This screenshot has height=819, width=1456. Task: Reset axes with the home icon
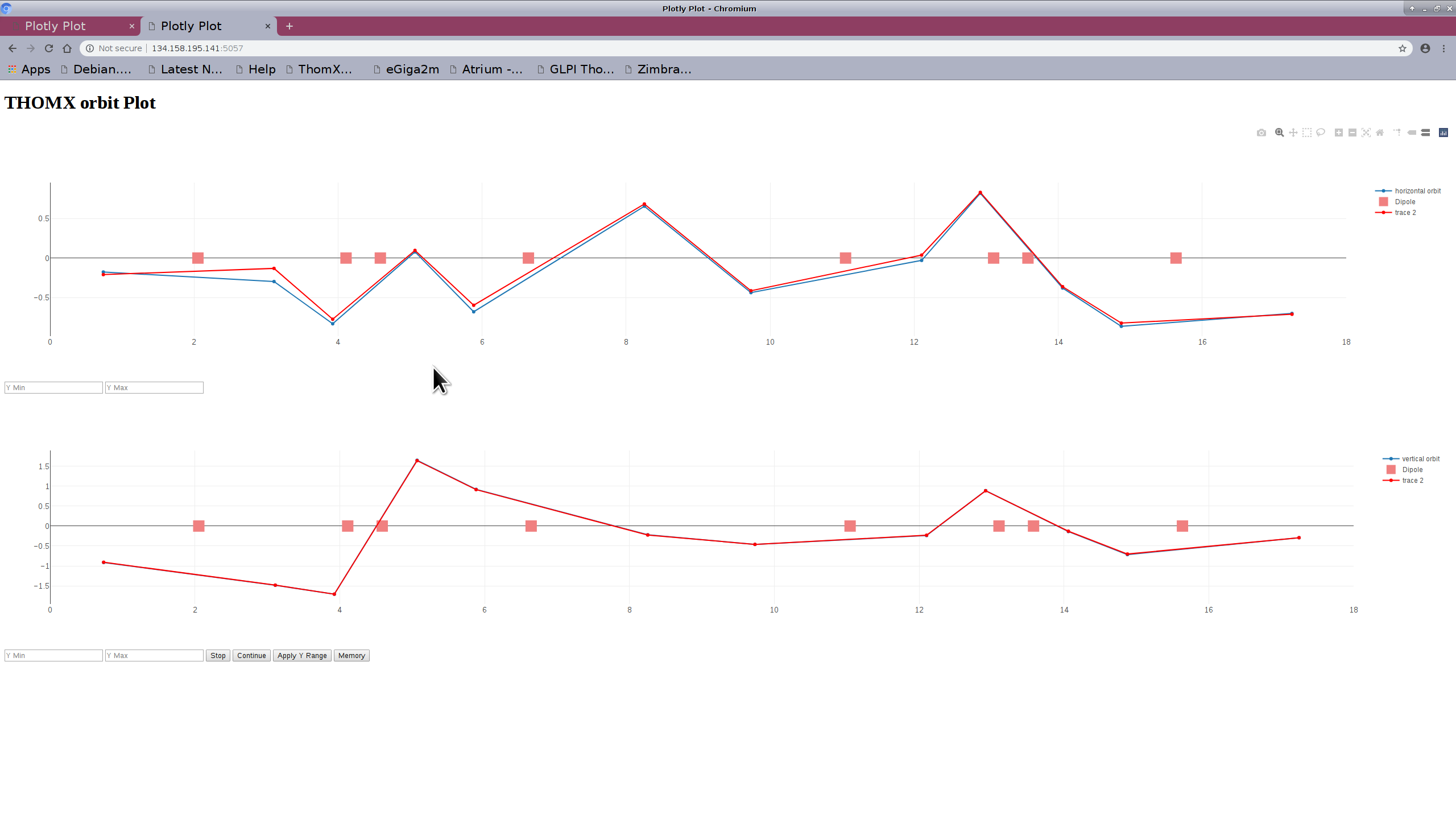click(x=1380, y=133)
